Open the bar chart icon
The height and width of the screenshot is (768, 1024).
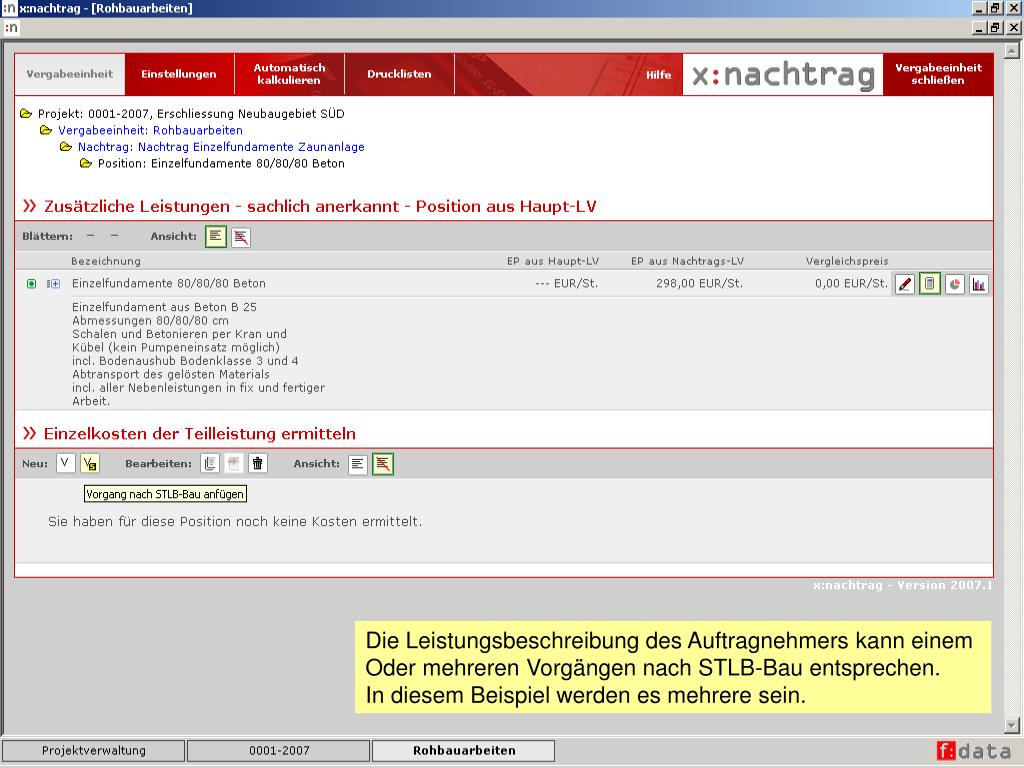point(978,284)
